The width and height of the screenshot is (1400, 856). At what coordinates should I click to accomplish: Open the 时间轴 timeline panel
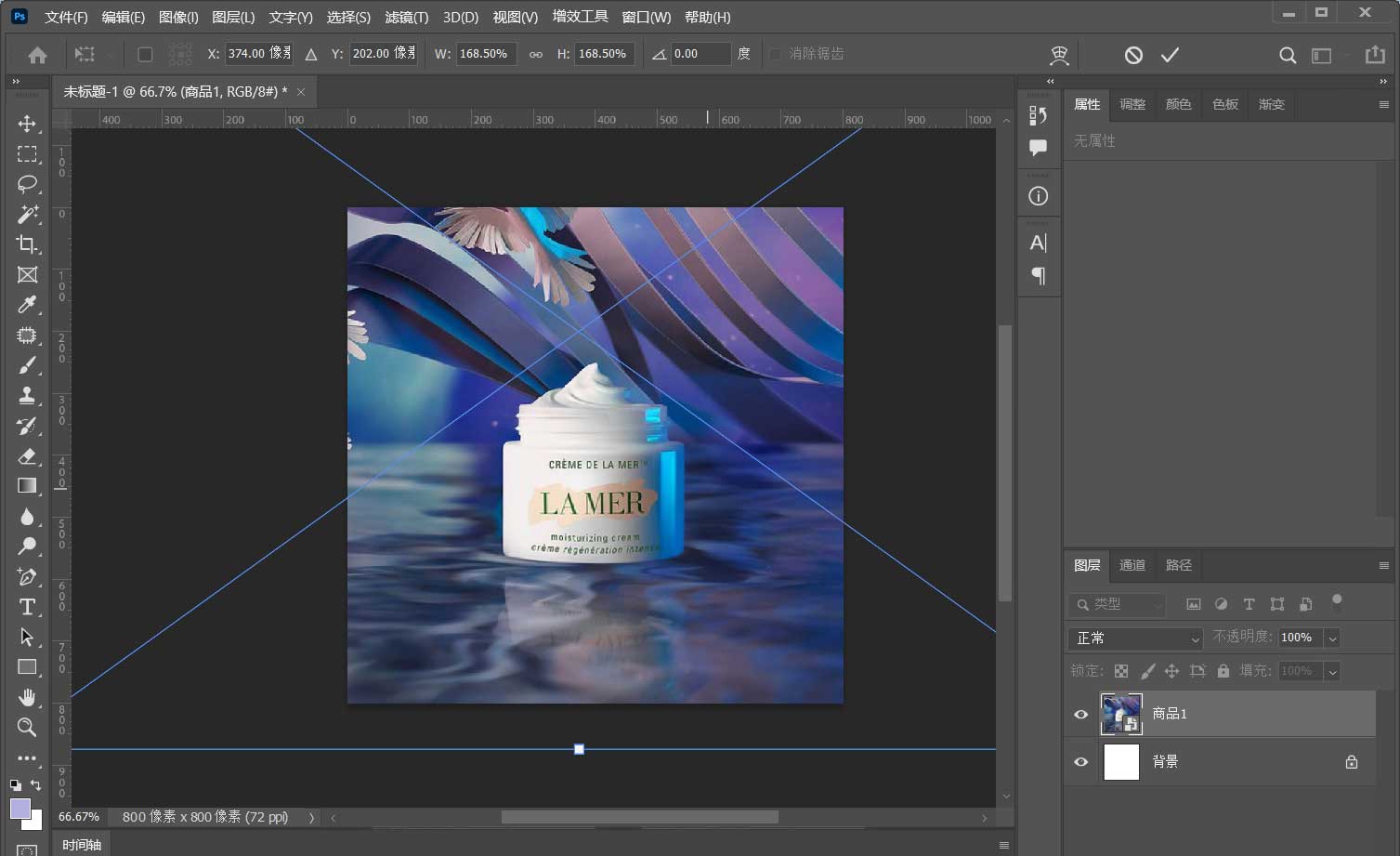[82, 844]
